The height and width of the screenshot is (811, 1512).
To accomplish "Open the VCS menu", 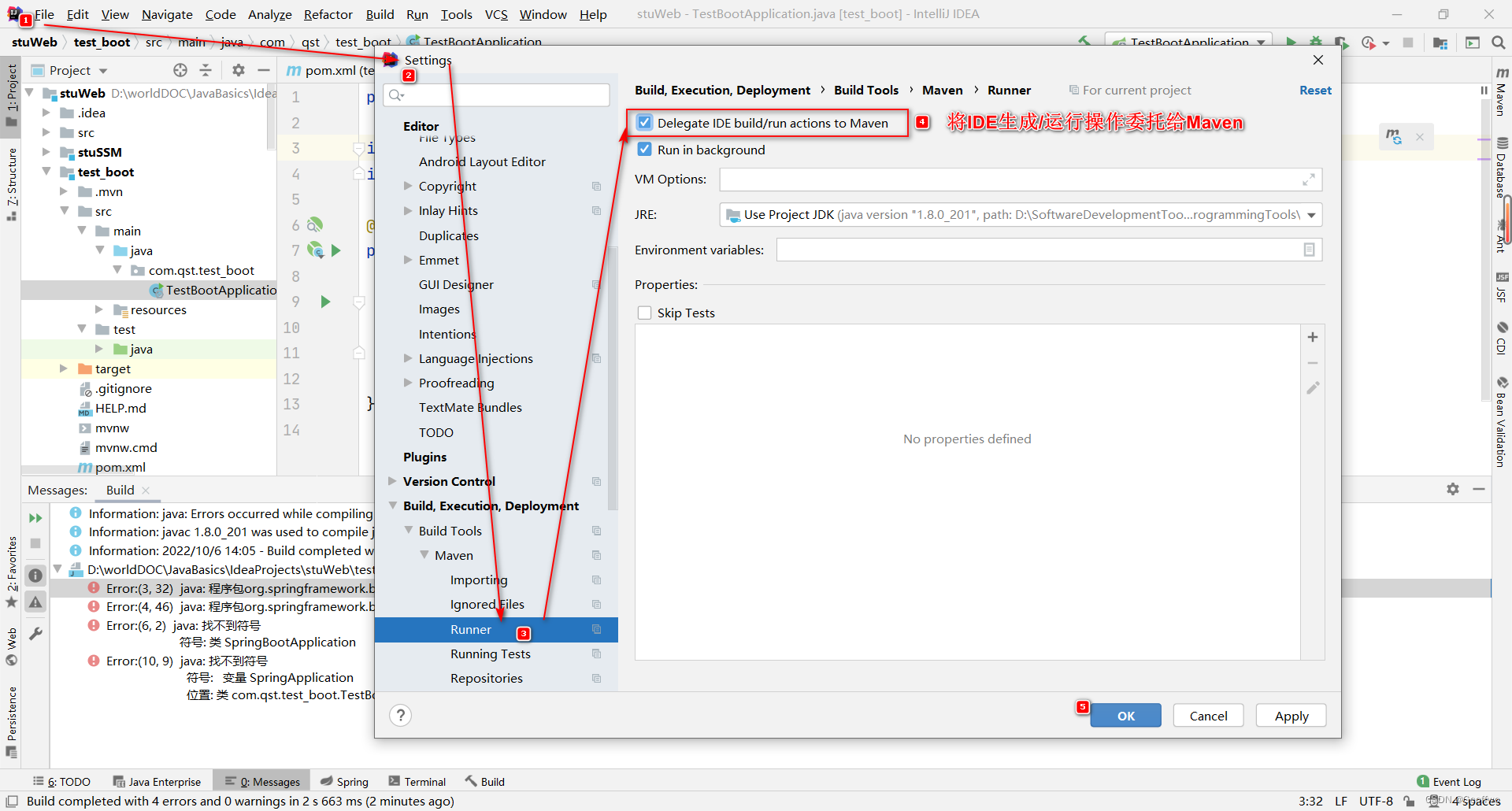I will pyautogui.click(x=496, y=14).
